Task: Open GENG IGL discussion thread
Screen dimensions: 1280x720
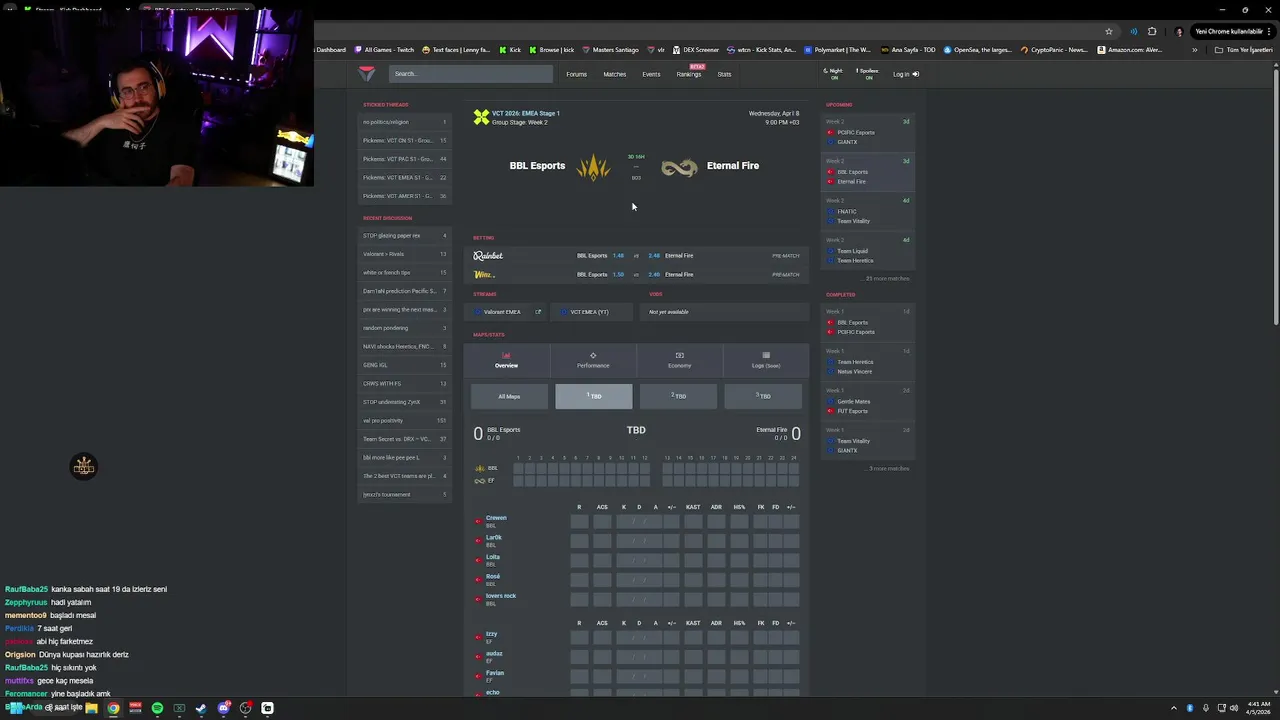Action: coord(405,365)
